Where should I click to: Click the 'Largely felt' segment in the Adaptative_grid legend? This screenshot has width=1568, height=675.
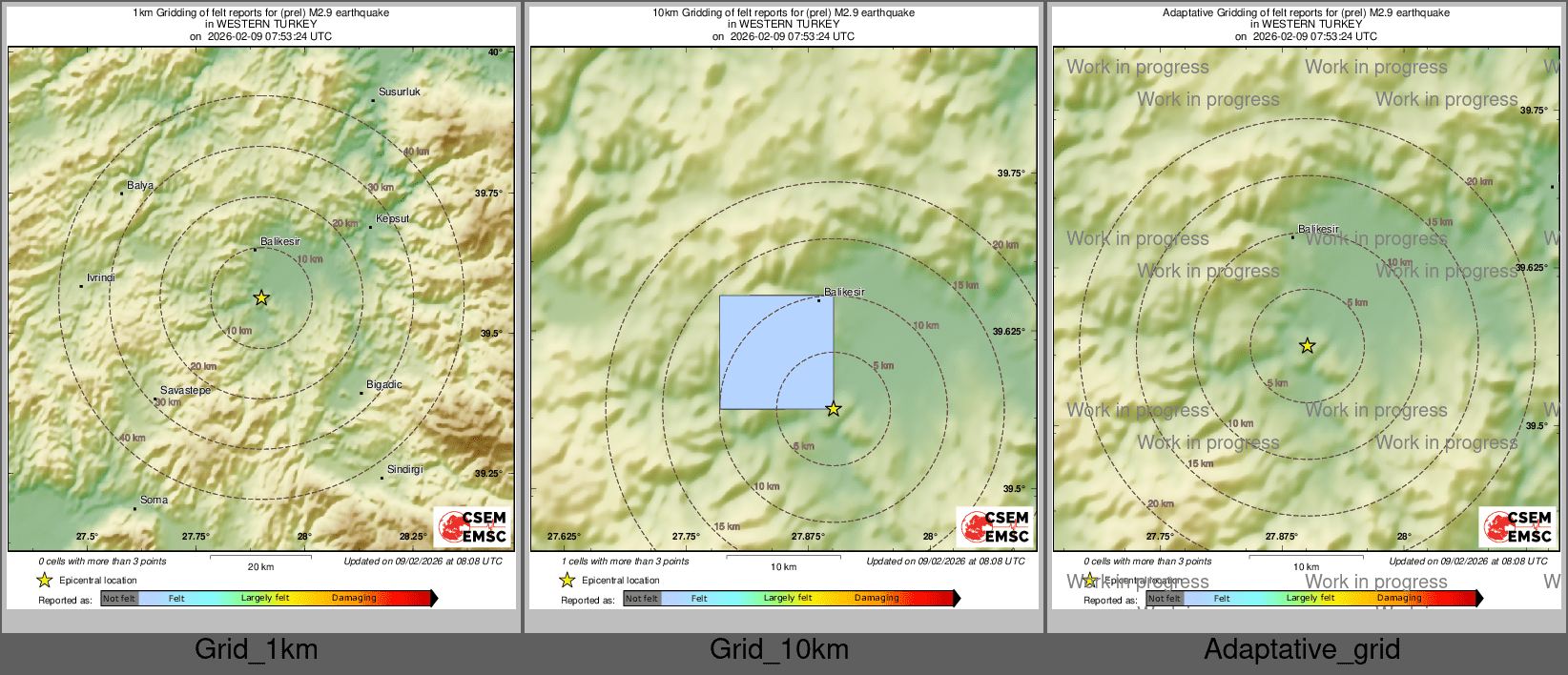coord(1310,599)
